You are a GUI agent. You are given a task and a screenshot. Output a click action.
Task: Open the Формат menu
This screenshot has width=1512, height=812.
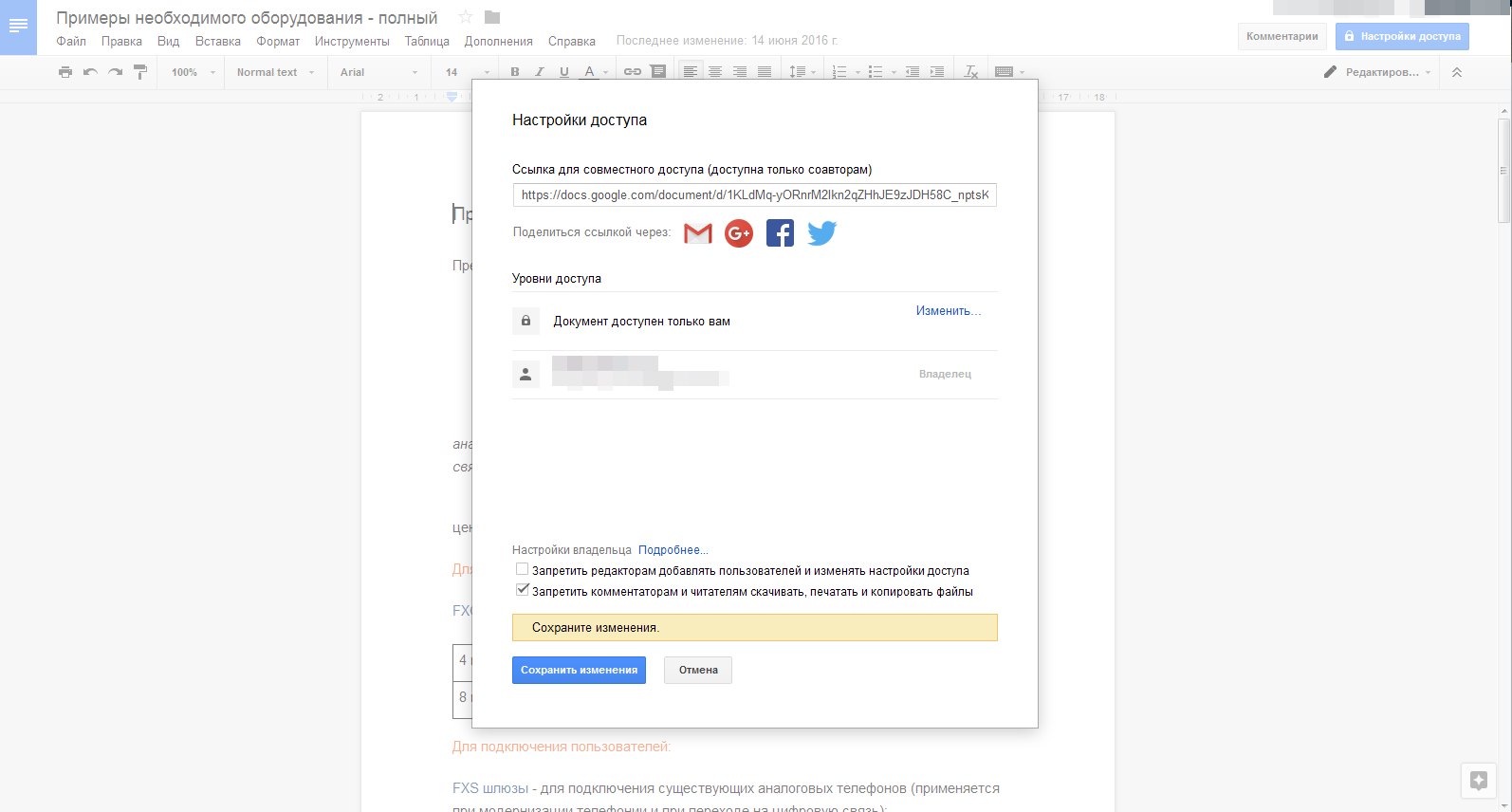coord(278,41)
